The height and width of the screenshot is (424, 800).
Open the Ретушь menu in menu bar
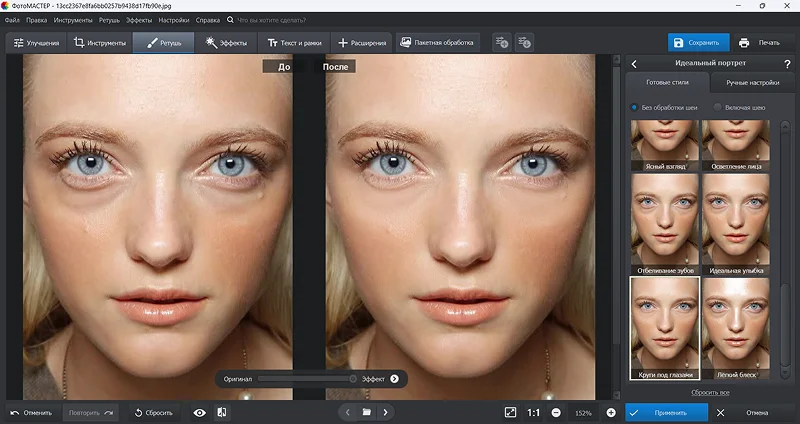109,20
